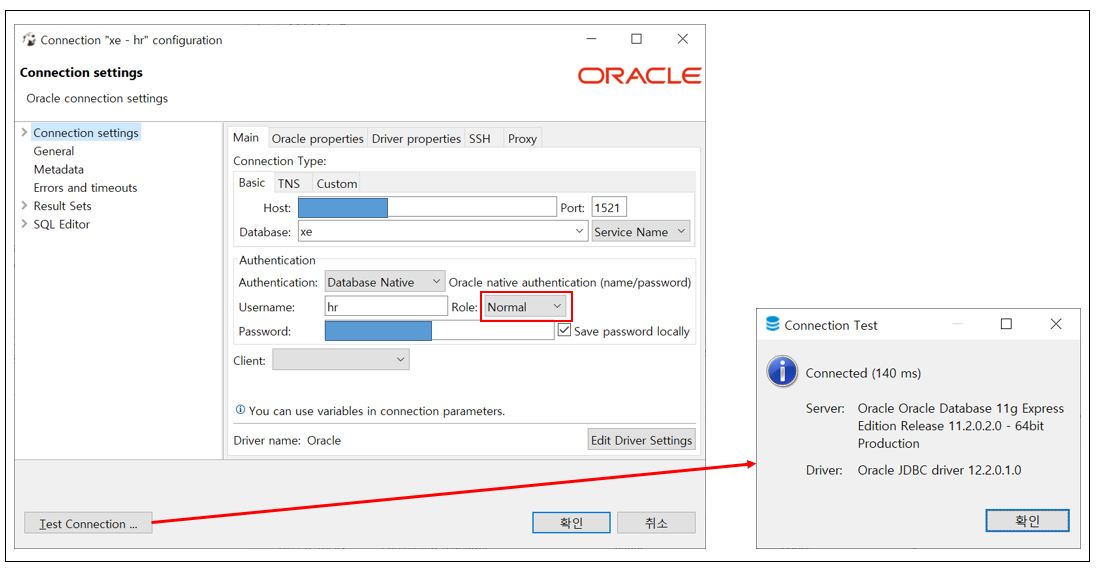Screen dimensions: 1100x568
Task: Maximize the configuration dialog window
Action: (x=636, y=39)
